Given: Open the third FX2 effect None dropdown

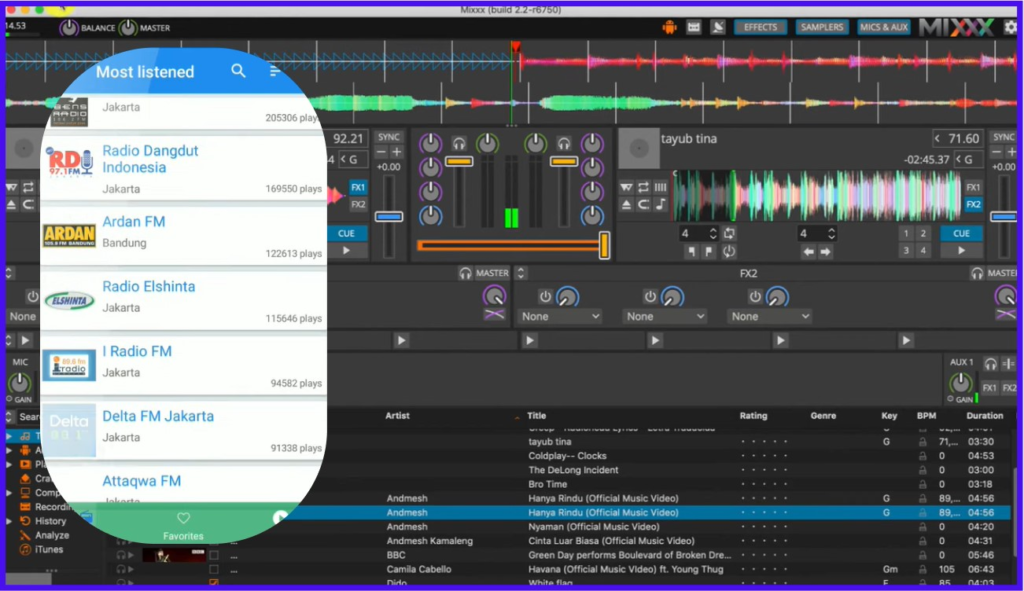Looking at the screenshot, I should [x=770, y=316].
